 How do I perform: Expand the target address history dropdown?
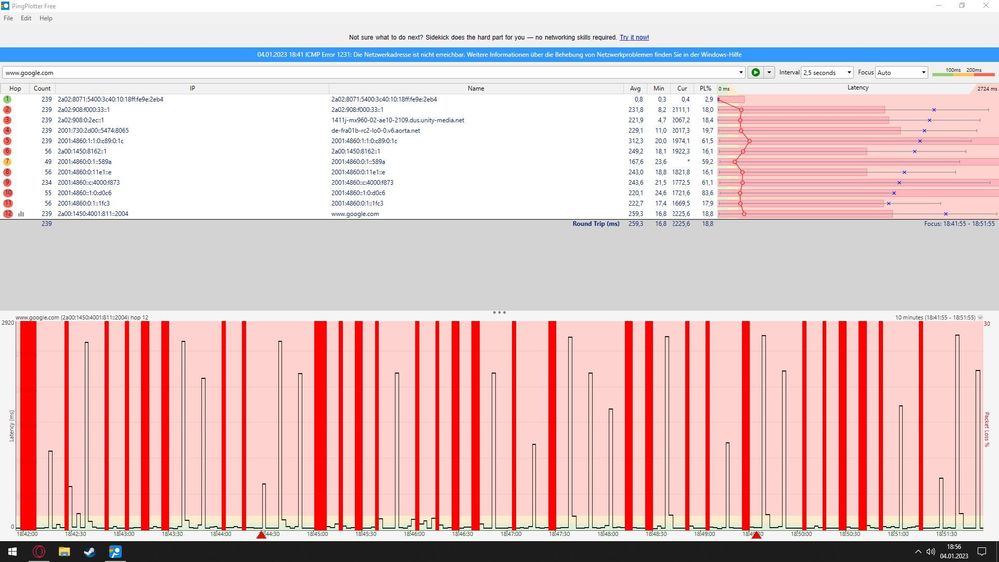(741, 73)
